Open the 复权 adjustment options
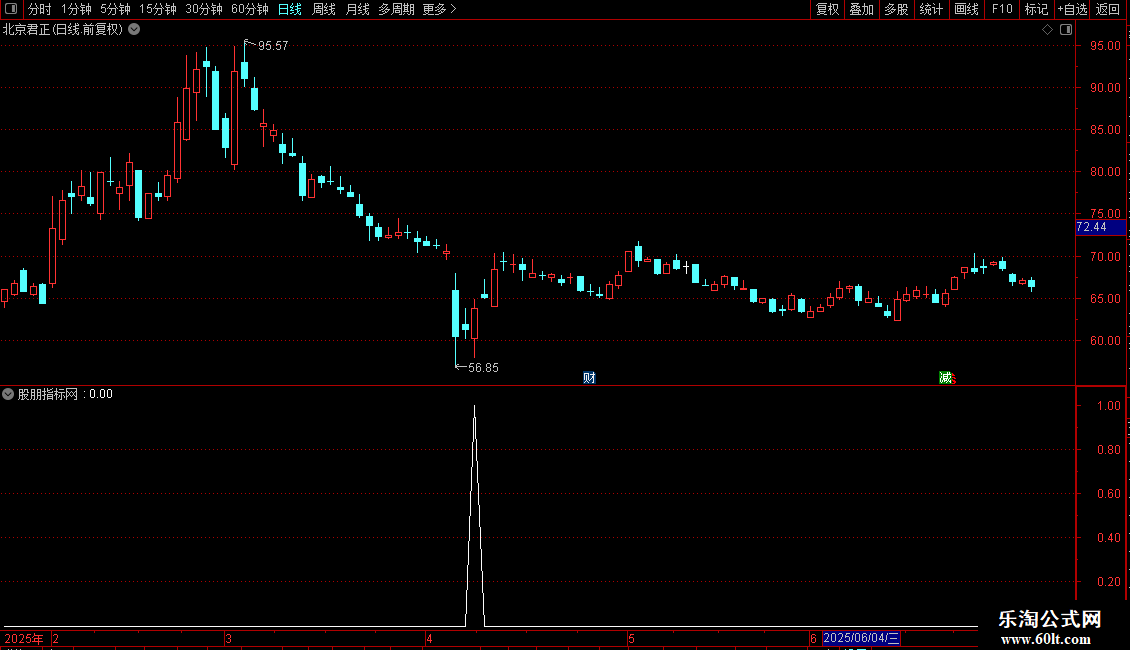 pos(827,9)
